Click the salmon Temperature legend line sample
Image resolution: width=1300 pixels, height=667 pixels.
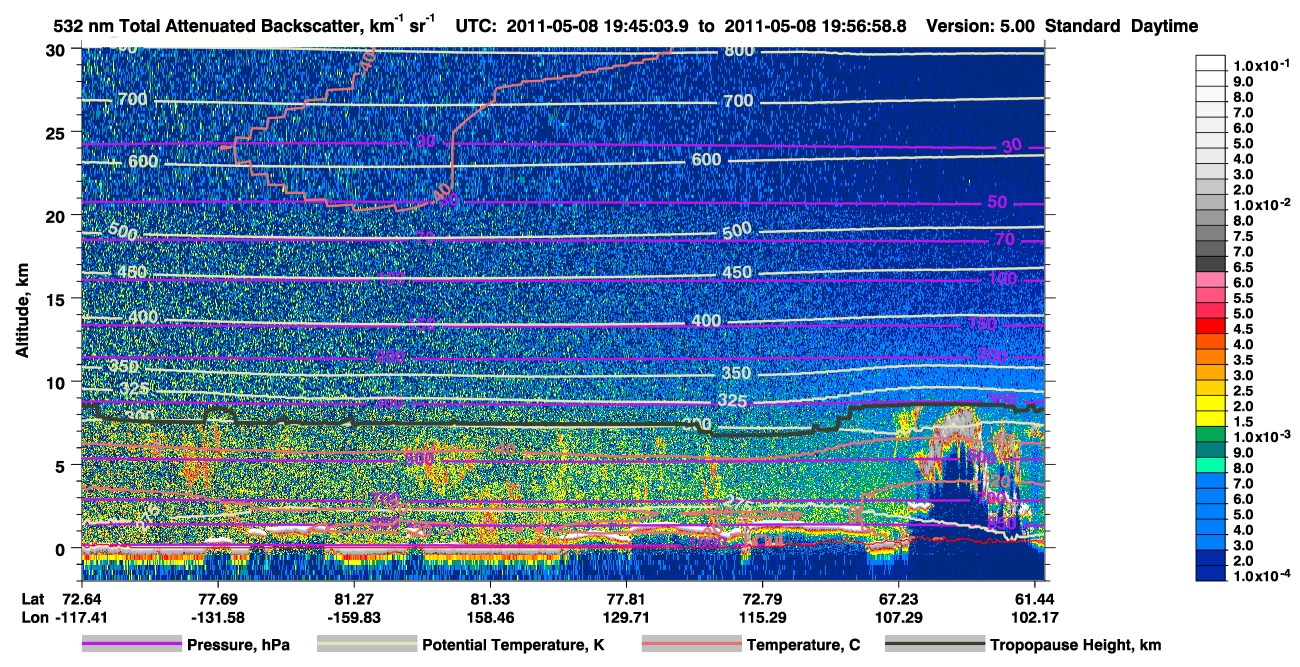coord(691,645)
